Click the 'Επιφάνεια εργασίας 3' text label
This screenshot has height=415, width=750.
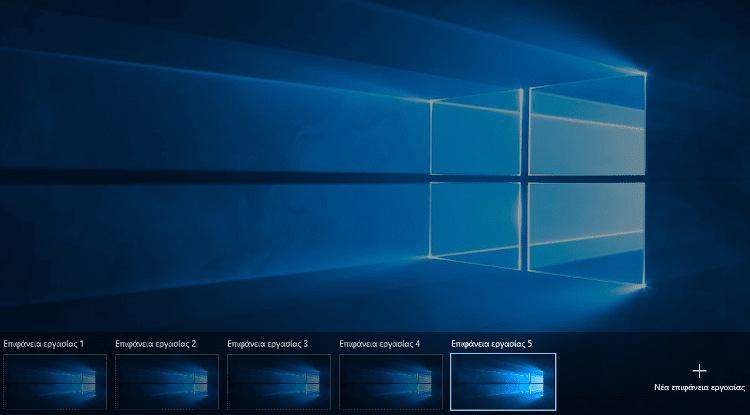tap(268, 344)
